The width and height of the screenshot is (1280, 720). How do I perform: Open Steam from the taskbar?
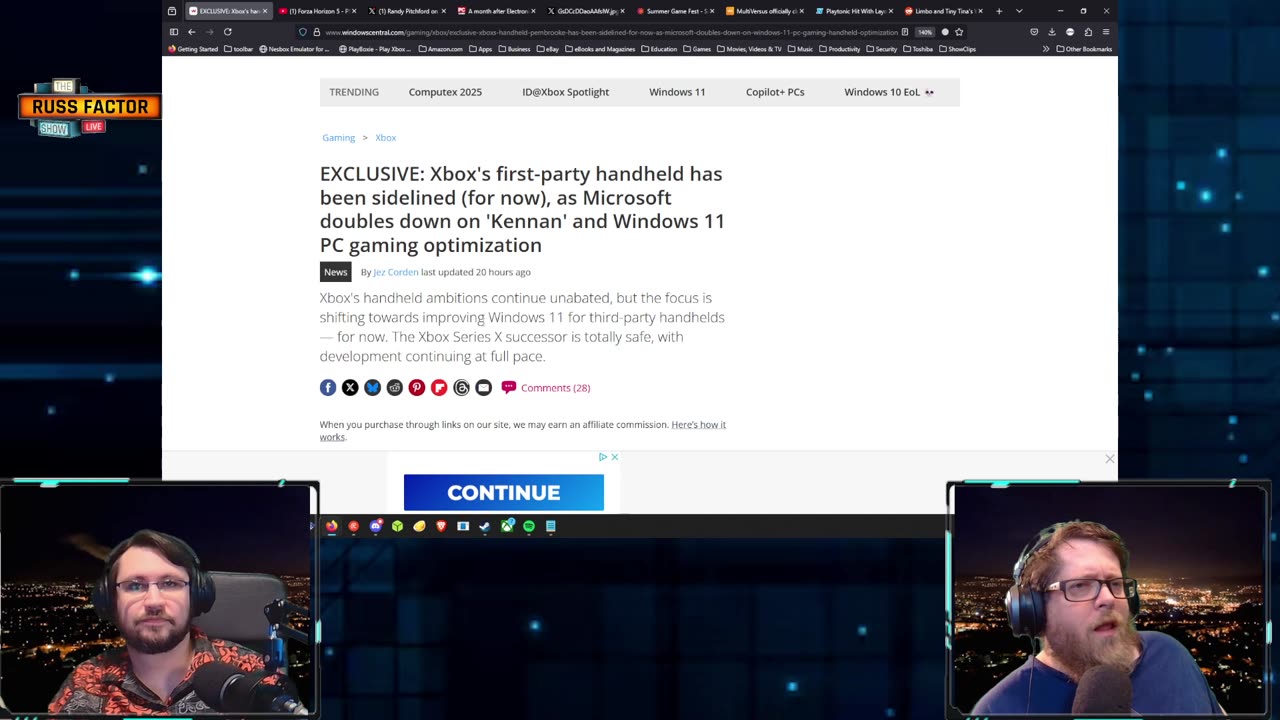[485, 526]
